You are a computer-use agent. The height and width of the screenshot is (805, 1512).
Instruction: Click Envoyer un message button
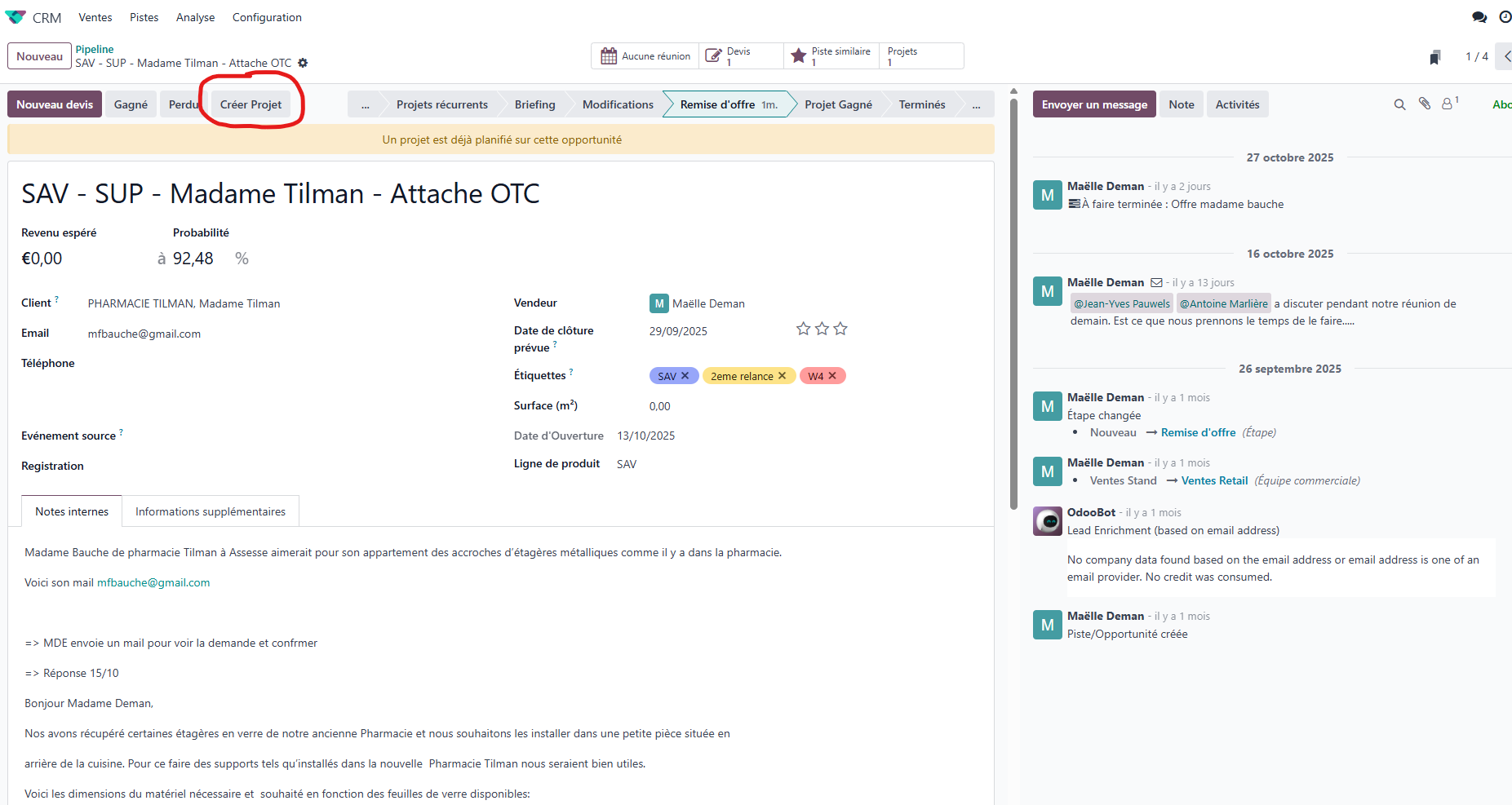(1093, 104)
